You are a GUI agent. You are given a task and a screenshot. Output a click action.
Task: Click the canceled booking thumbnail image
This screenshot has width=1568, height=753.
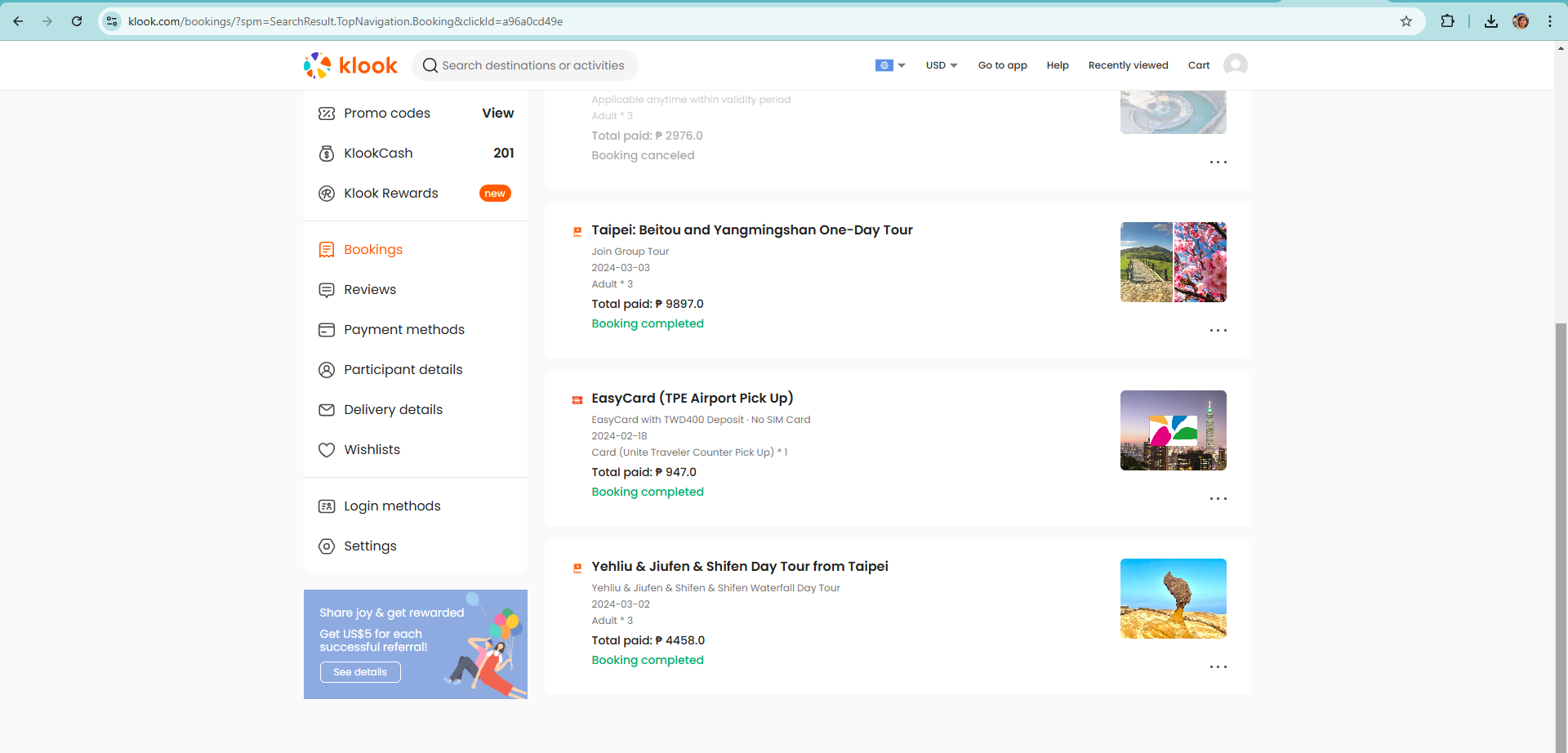click(1174, 112)
